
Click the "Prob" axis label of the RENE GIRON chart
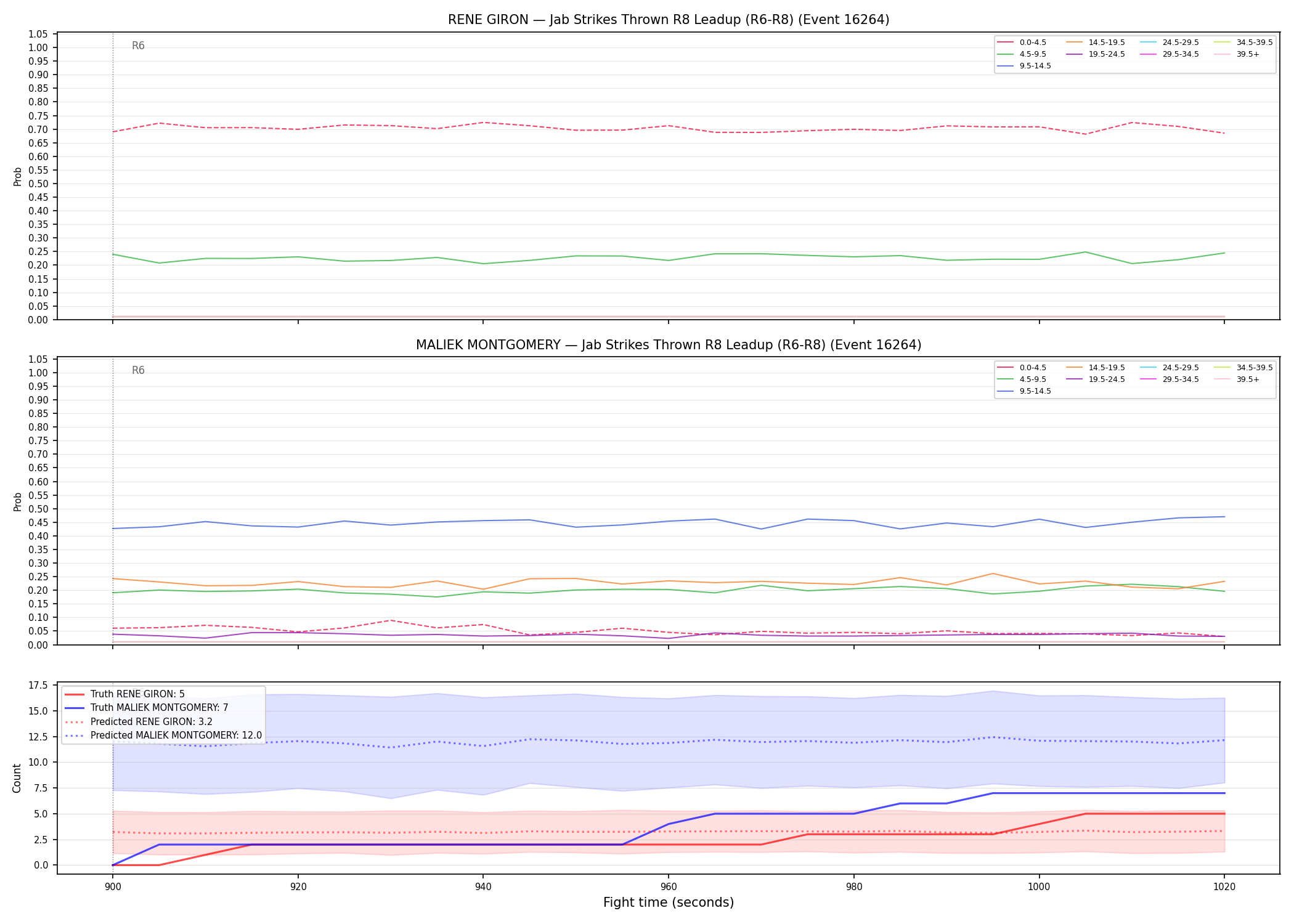(x=17, y=177)
